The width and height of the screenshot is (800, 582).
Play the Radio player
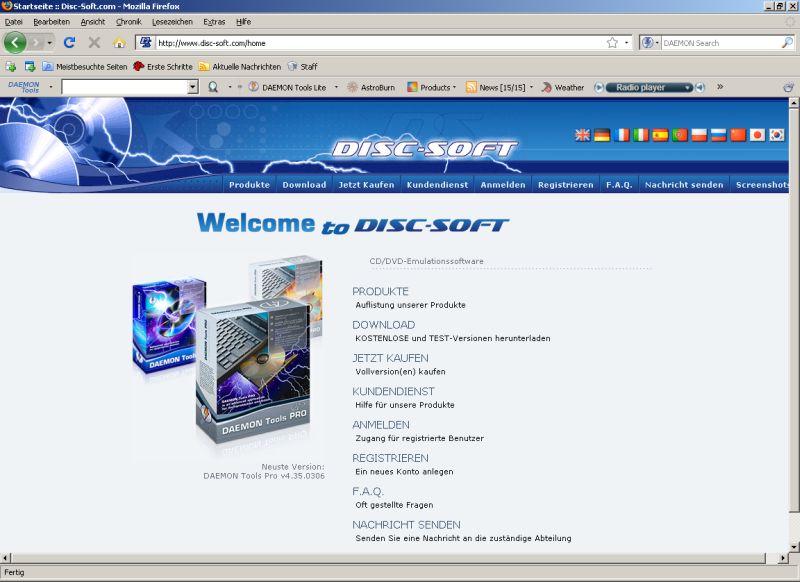[599, 87]
